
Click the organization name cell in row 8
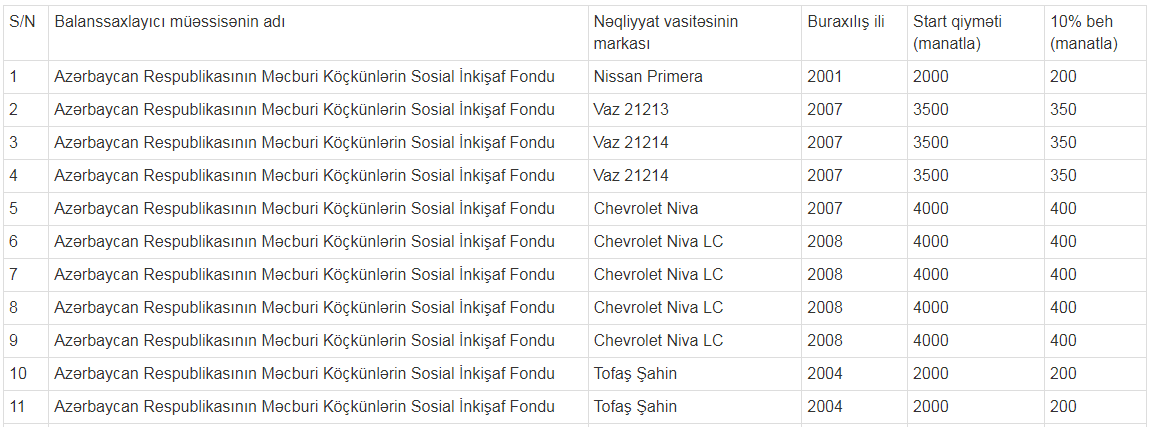(x=304, y=308)
